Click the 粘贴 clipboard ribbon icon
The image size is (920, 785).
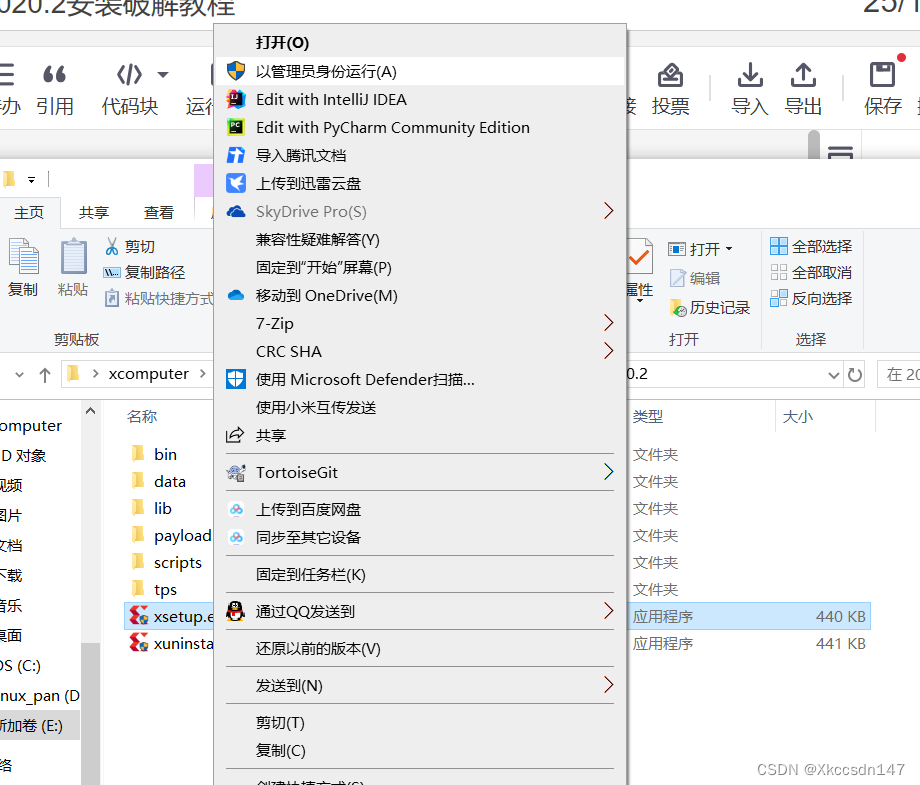tap(74, 256)
